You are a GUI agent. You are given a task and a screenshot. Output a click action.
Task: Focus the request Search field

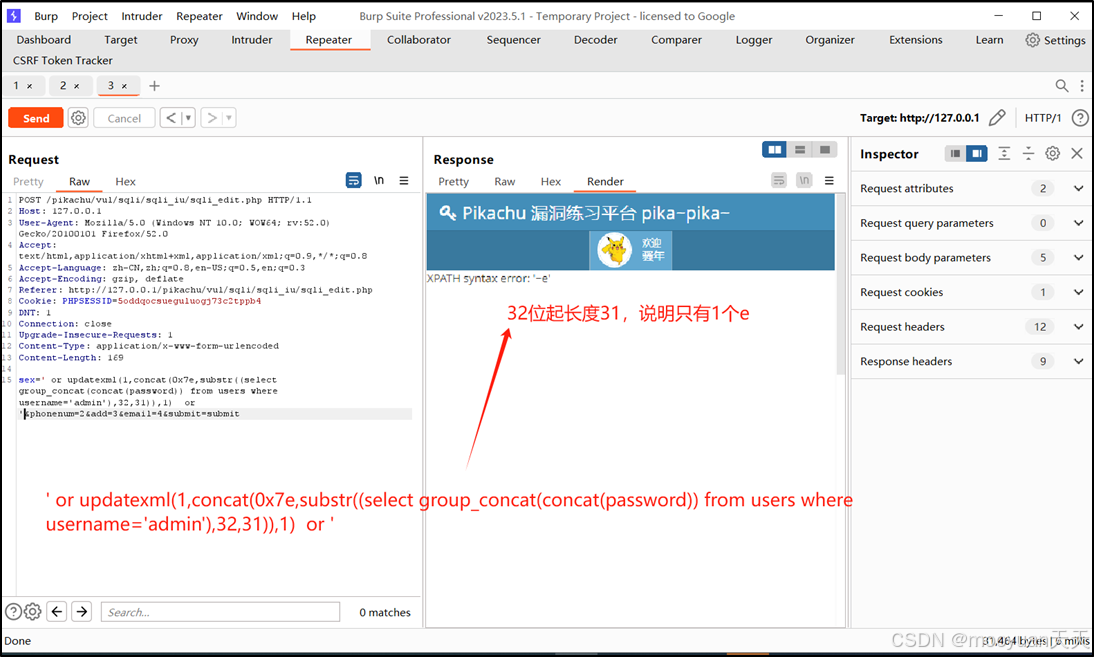tap(220, 612)
